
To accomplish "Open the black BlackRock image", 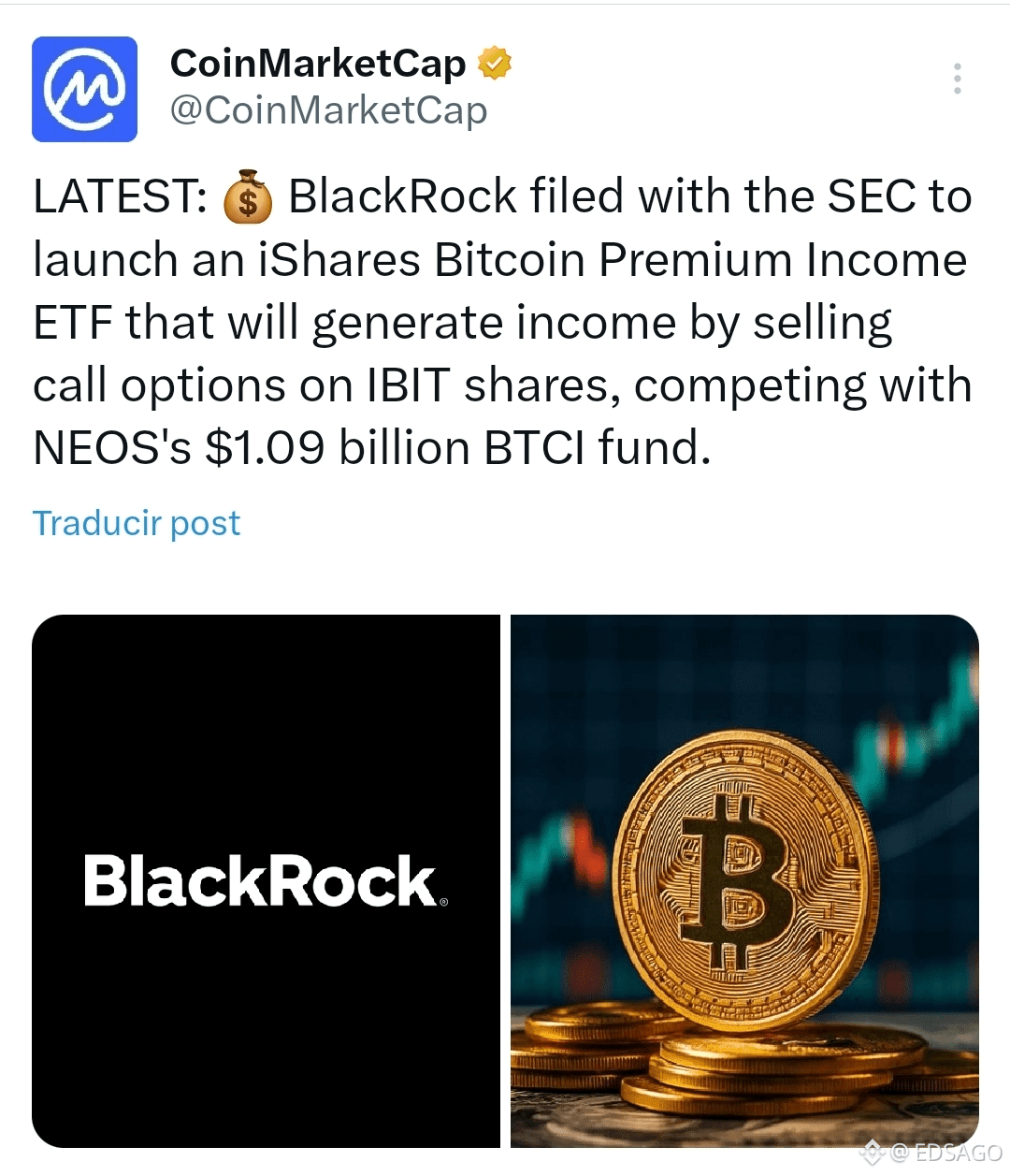I will [266, 880].
